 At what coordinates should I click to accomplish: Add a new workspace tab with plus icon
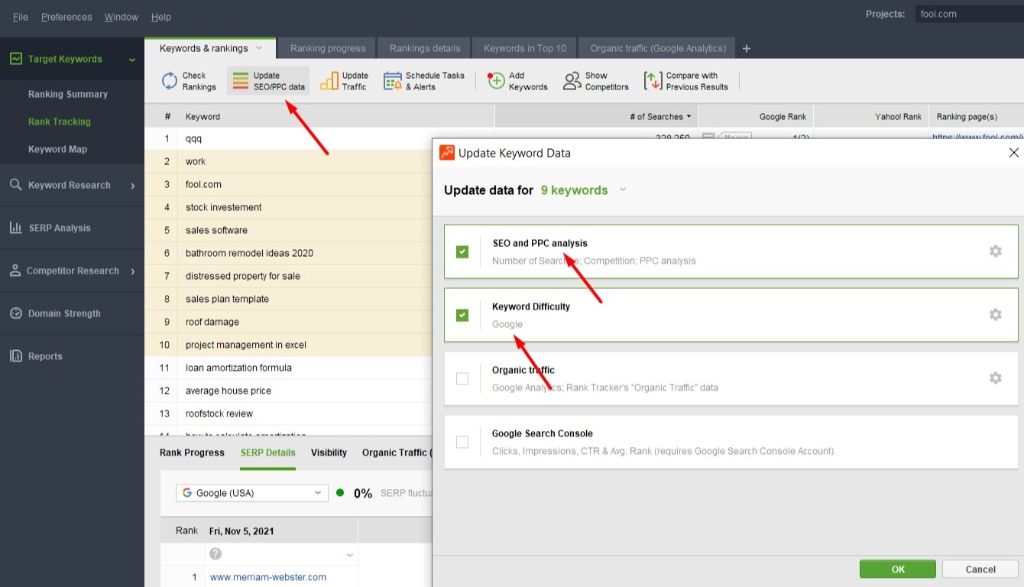tap(746, 48)
